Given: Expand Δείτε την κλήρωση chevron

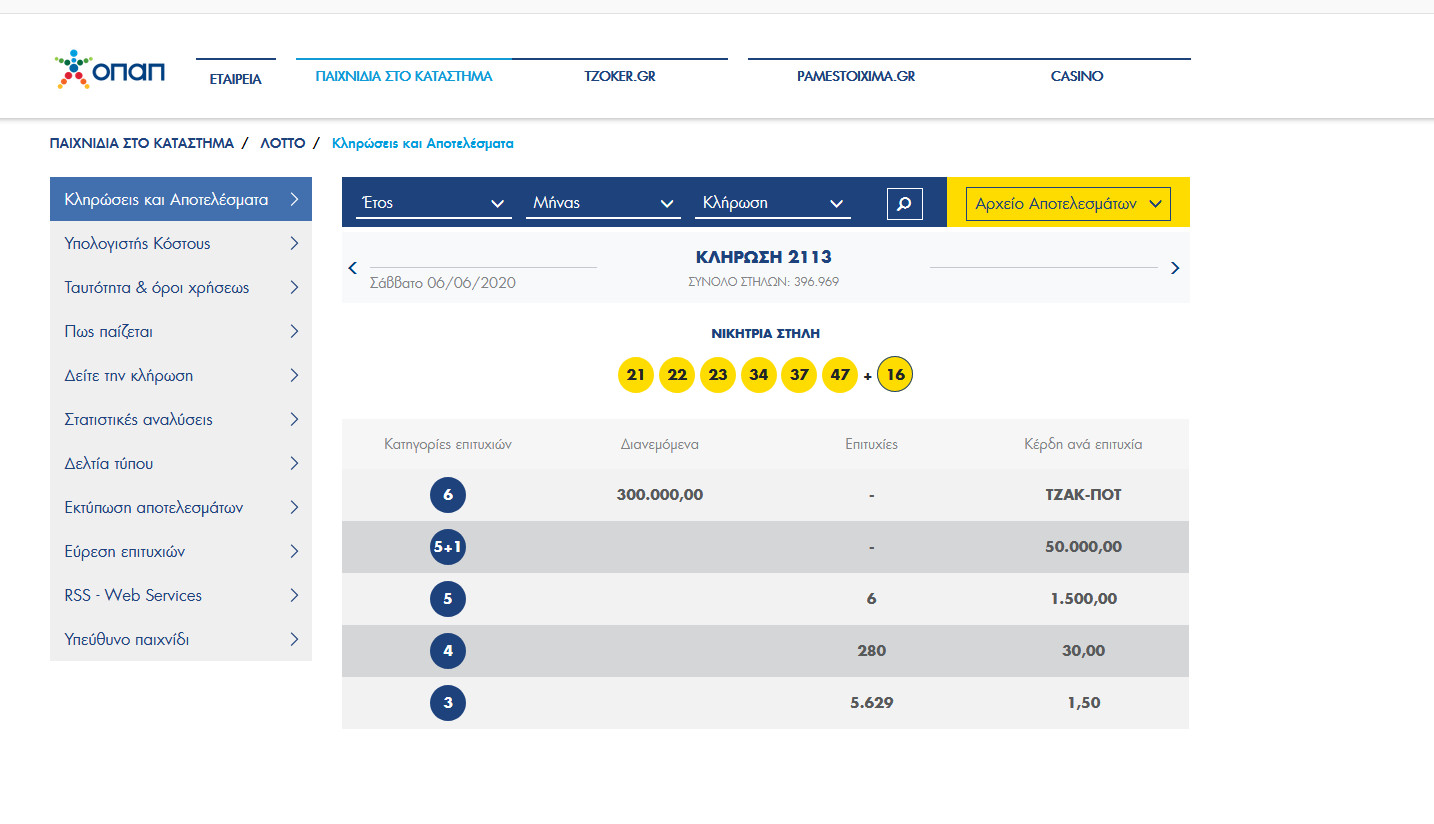Looking at the screenshot, I should tap(294, 375).
